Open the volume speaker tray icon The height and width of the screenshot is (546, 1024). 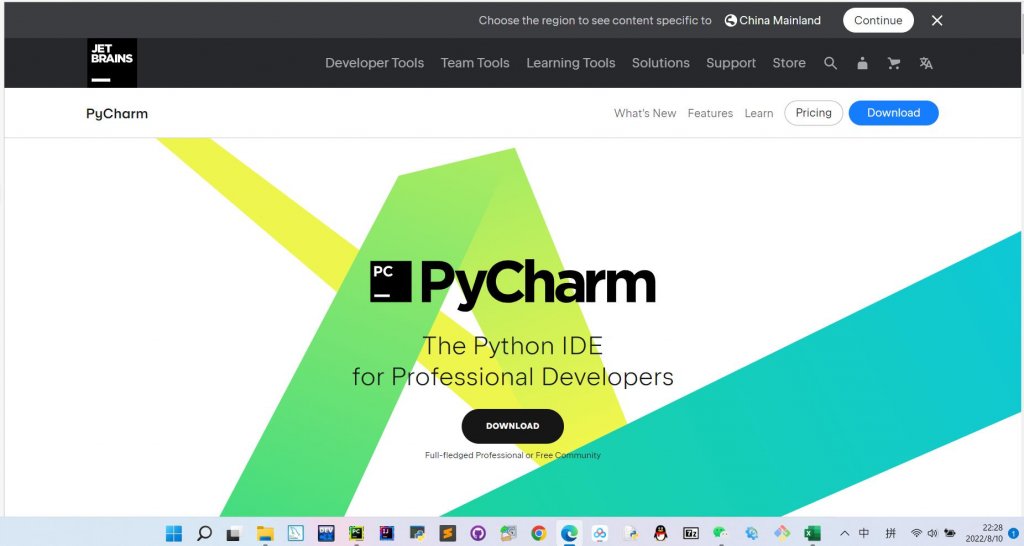pyautogui.click(x=932, y=534)
